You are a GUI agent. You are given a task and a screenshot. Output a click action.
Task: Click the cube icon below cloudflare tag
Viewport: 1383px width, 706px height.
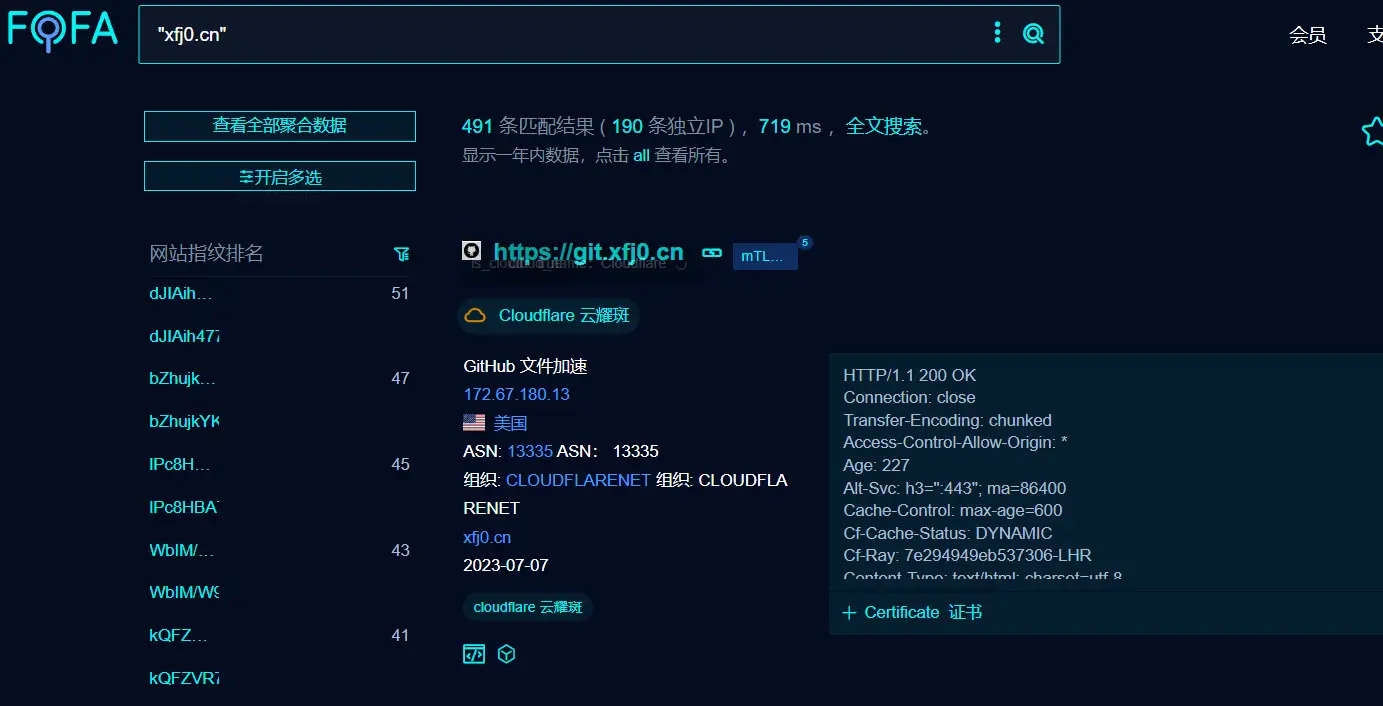tap(507, 654)
